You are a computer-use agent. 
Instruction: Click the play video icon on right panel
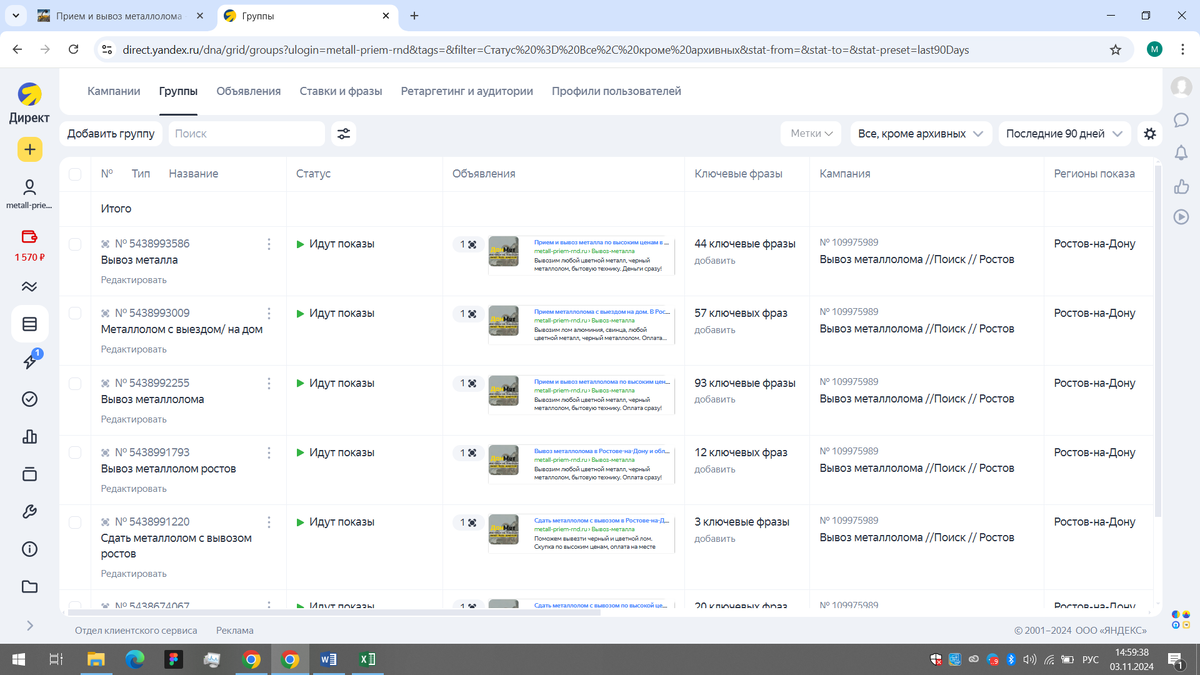(1181, 216)
